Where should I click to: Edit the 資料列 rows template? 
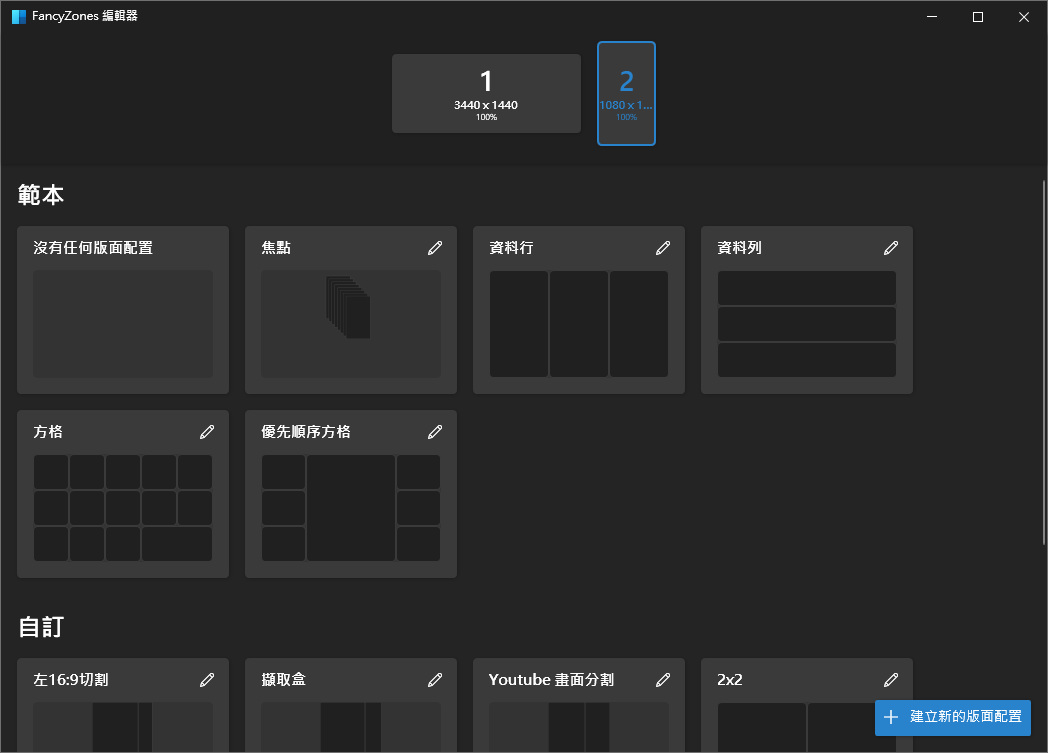tap(891, 247)
